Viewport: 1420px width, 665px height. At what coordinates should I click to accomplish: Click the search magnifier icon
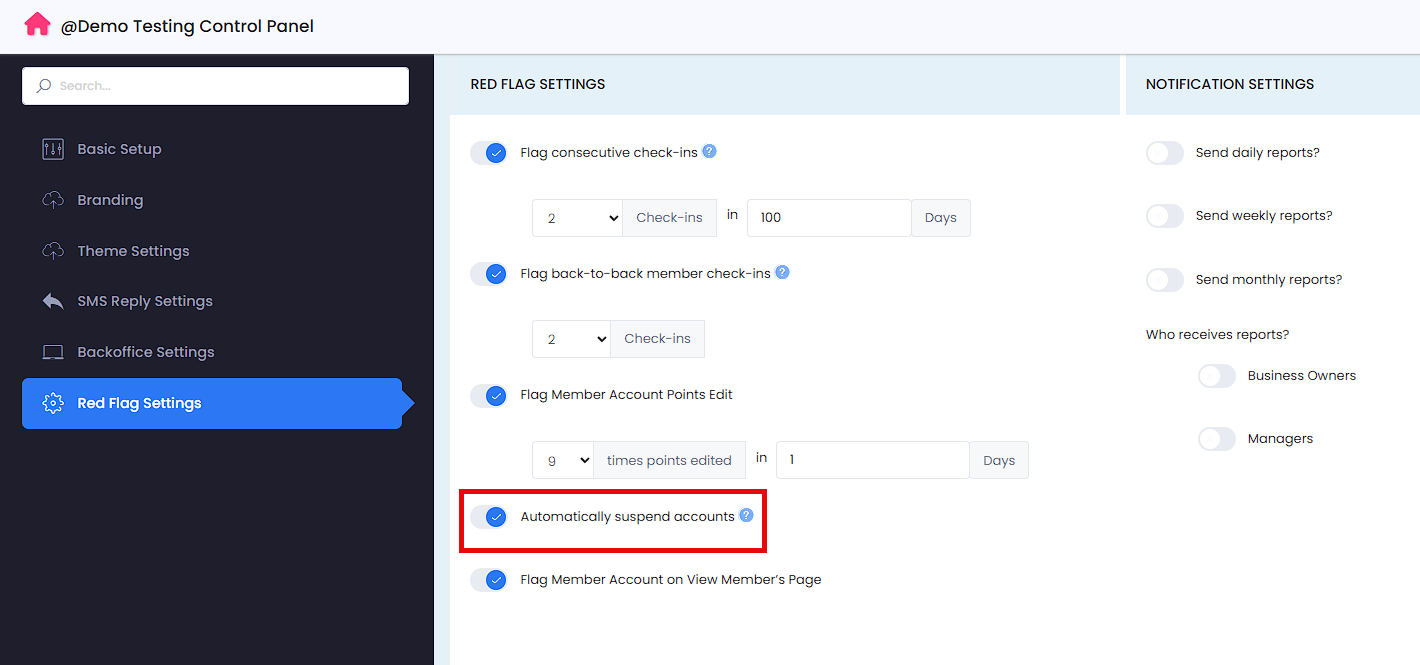tap(43, 86)
